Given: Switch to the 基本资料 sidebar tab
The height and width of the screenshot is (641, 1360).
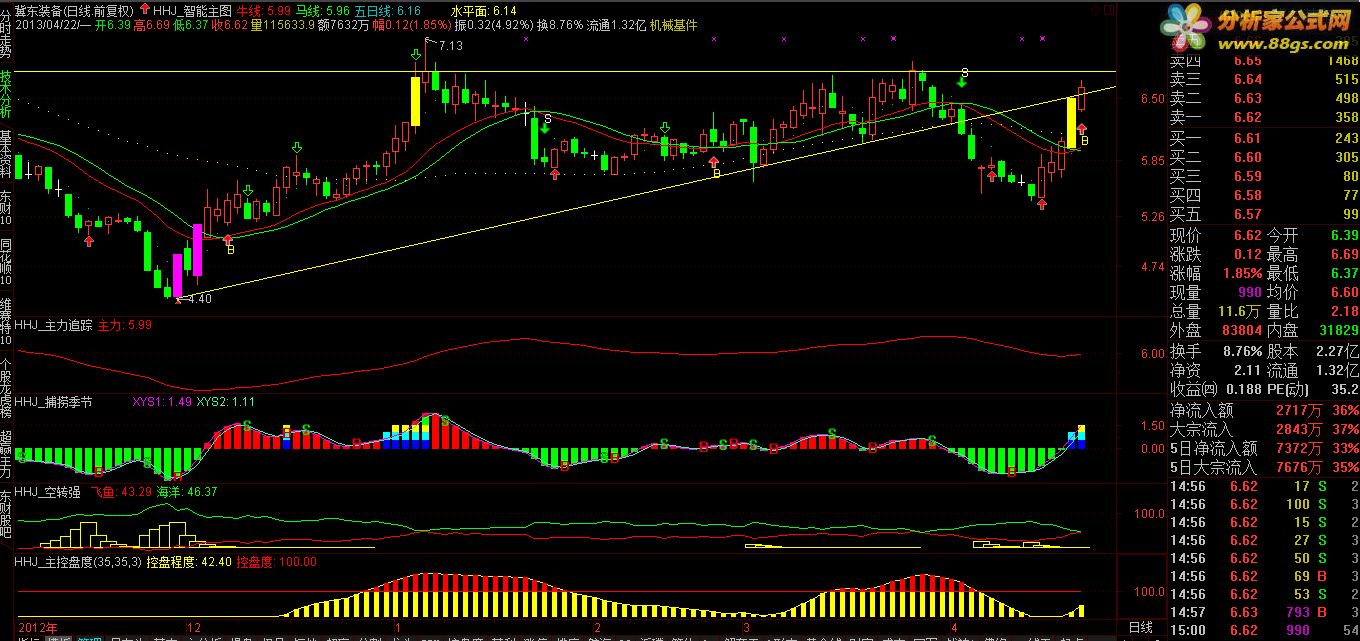Looking at the screenshot, I should (x=6, y=152).
